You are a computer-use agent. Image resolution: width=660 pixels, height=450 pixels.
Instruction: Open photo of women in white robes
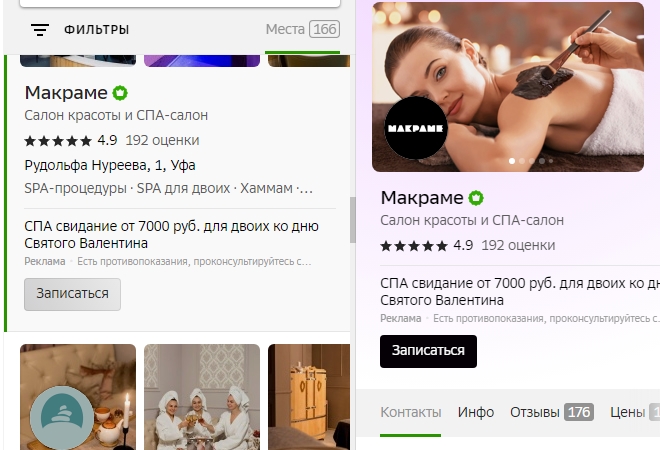202,397
